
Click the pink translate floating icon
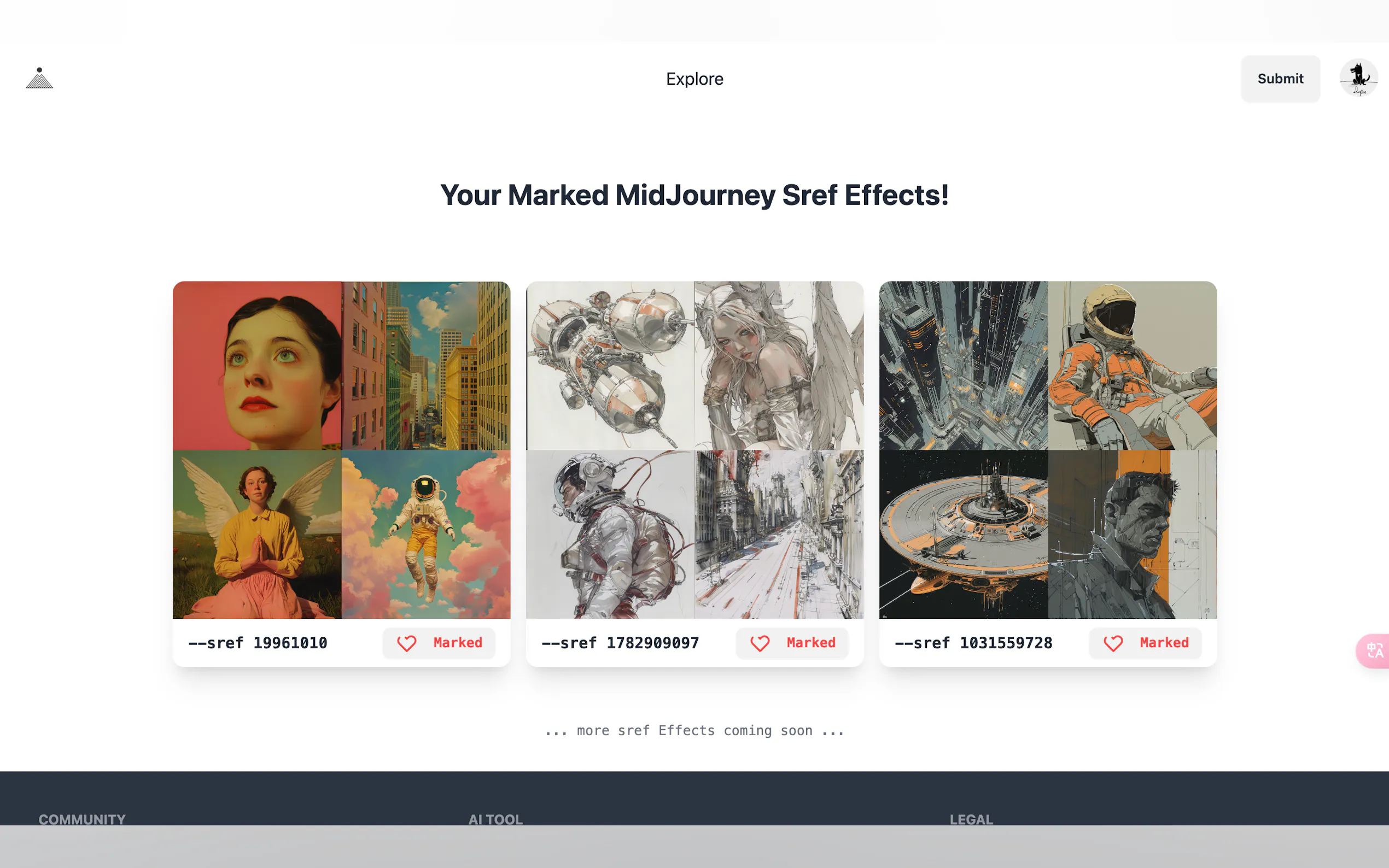(x=1374, y=650)
